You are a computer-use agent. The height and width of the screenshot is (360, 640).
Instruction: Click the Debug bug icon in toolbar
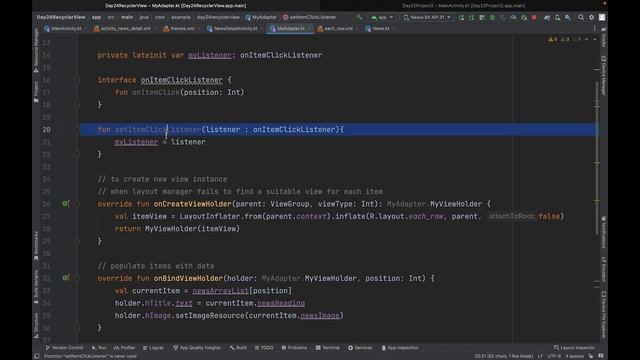pyautogui.click(x=492, y=18)
